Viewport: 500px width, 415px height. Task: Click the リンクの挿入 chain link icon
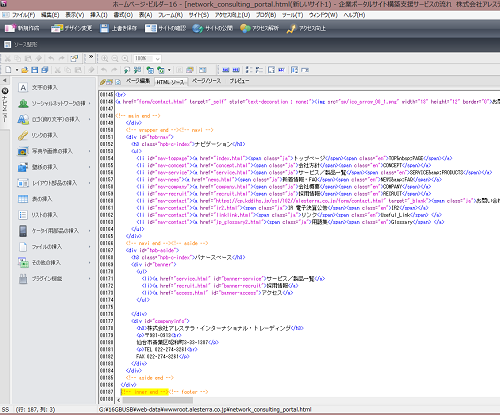(23, 135)
